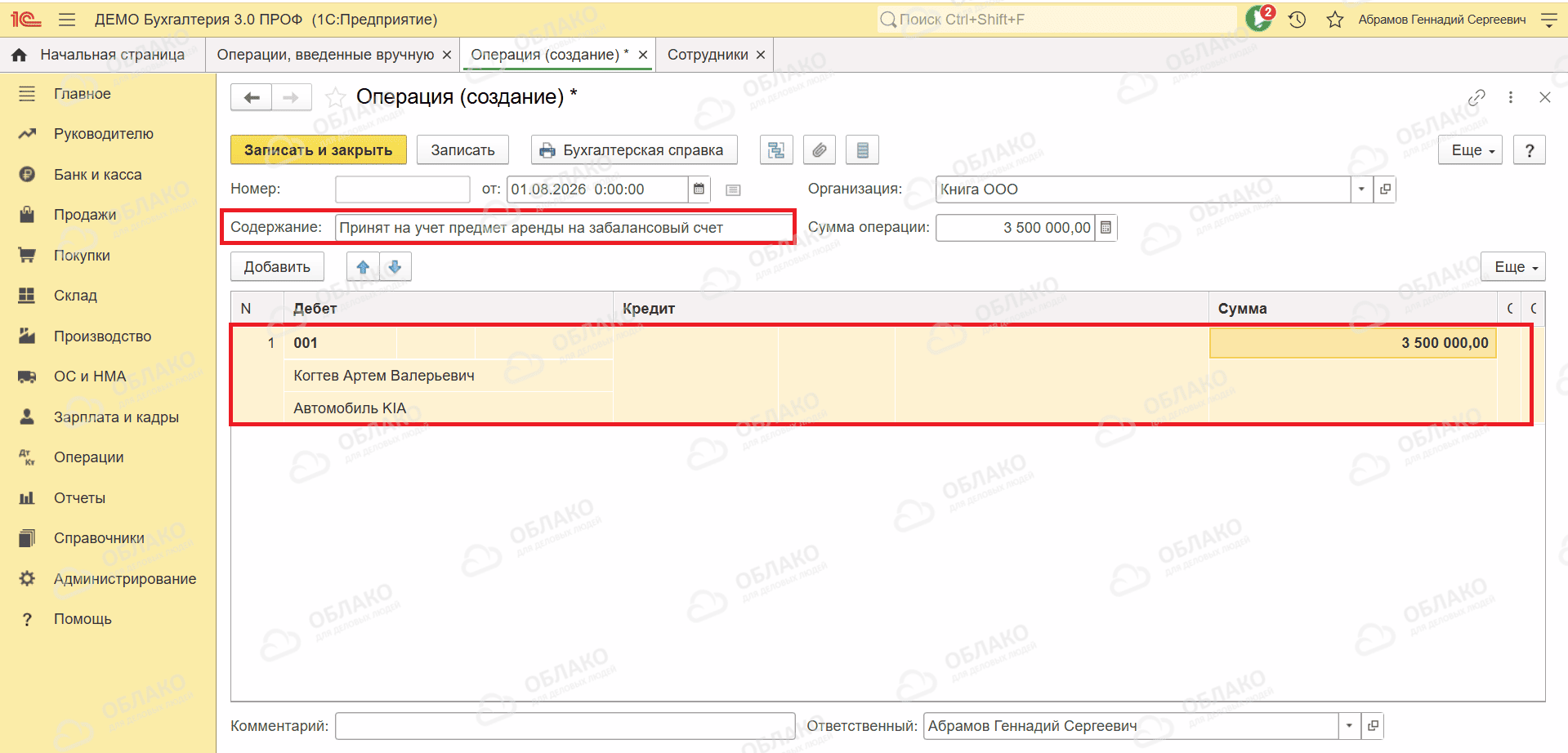
Task: Open the main menu hamburger icon
Action: (x=67, y=20)
